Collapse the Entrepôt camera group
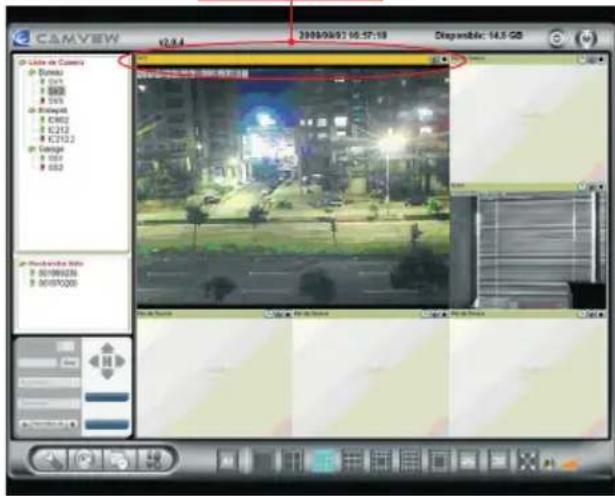The image size is (615, 496). [32, 110]
